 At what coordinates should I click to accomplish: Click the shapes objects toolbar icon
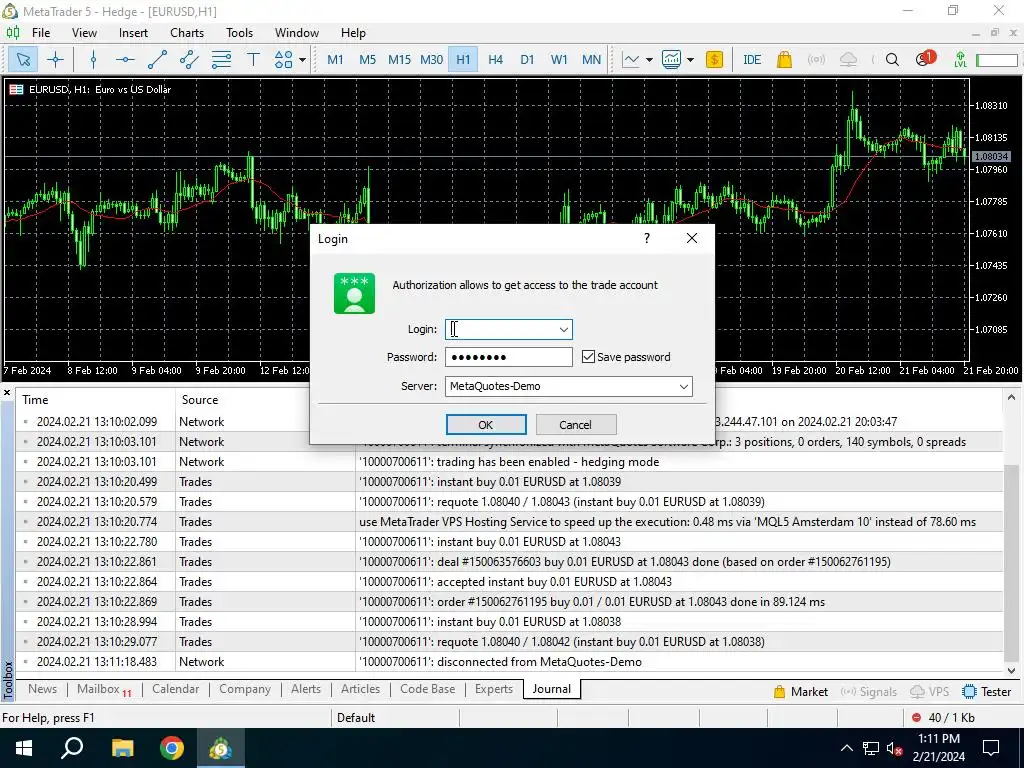click(x=283, y=60)
